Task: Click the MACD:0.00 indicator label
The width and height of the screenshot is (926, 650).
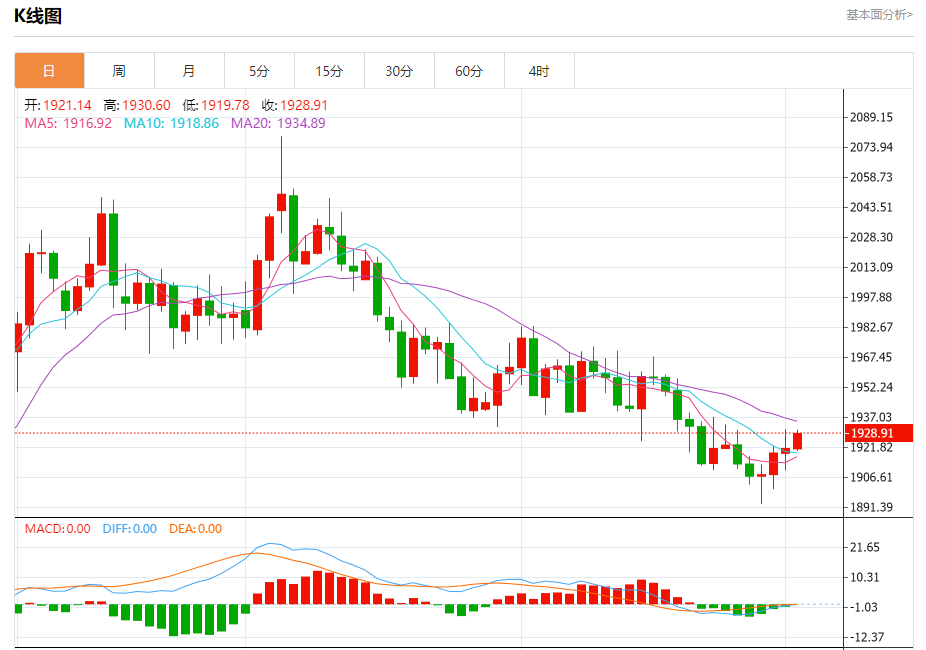Action: [57, 529]
